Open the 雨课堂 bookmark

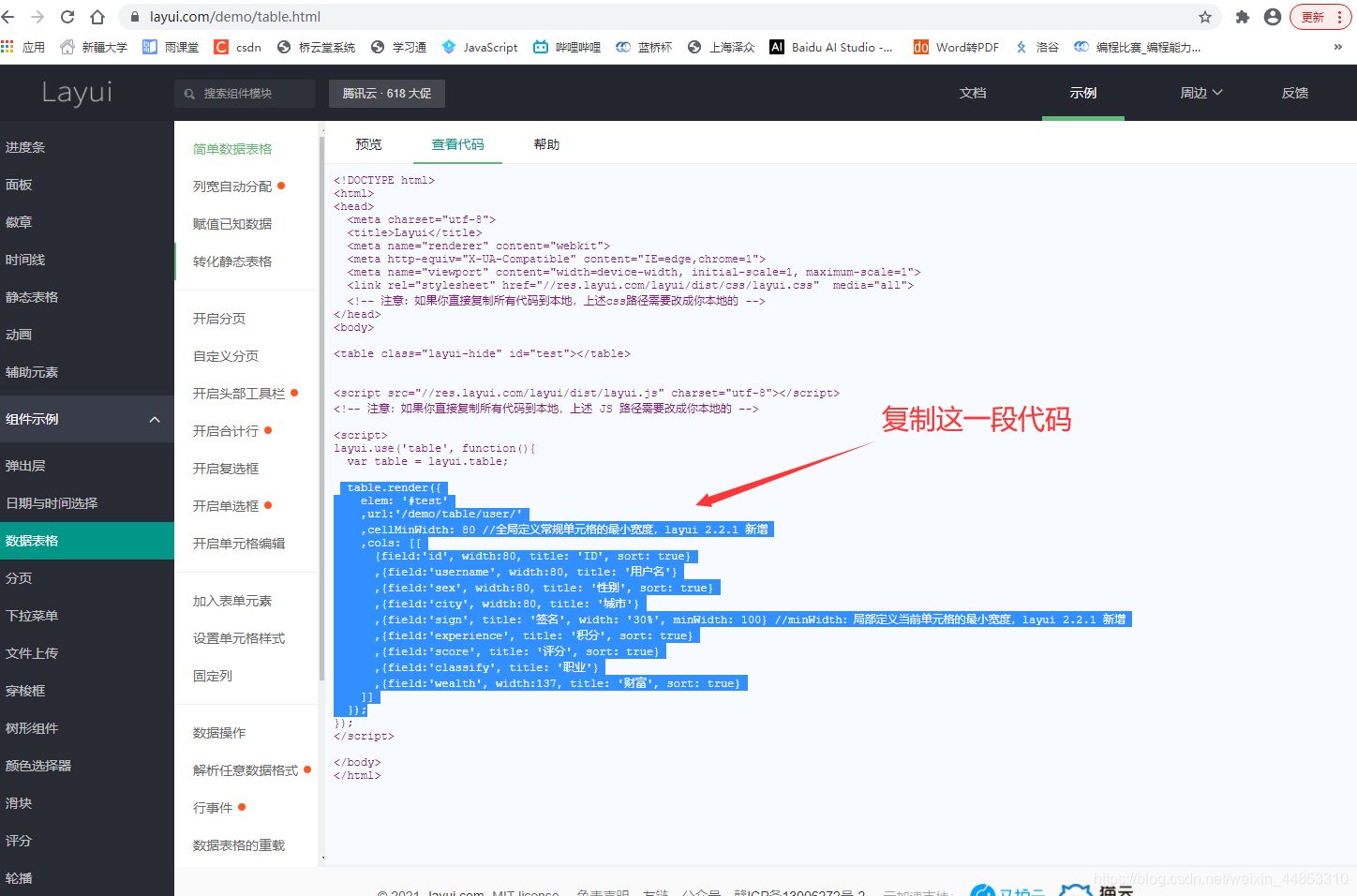coord(171,47)
